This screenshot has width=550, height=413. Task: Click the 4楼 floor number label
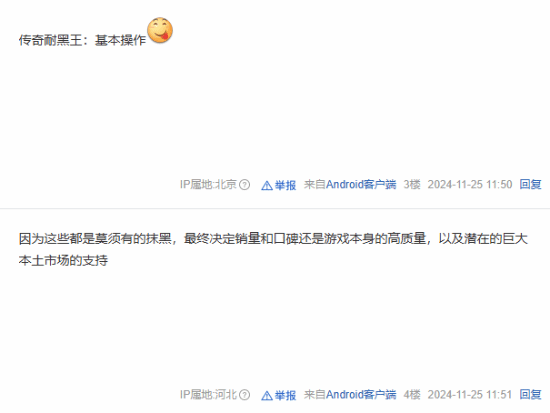(x=412, y=395)
